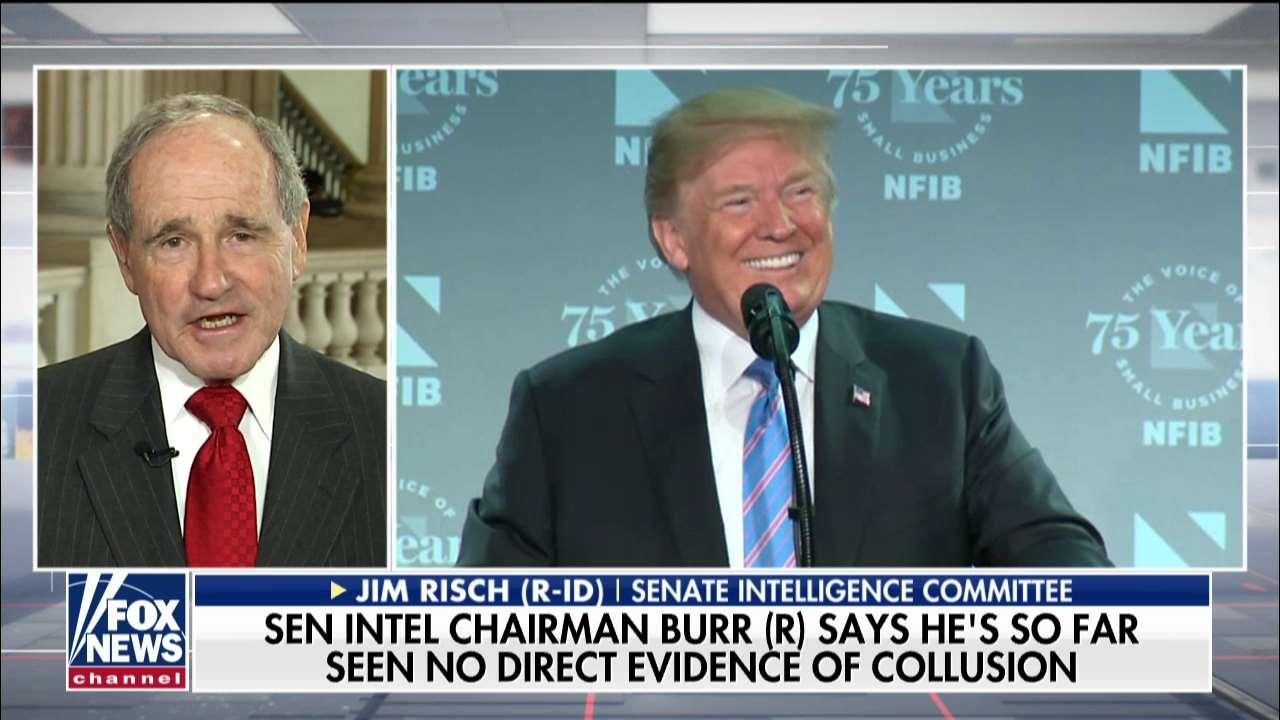Click the NFIB text below top center 75 Years seal
The image size is (1280, 720).
923,187
